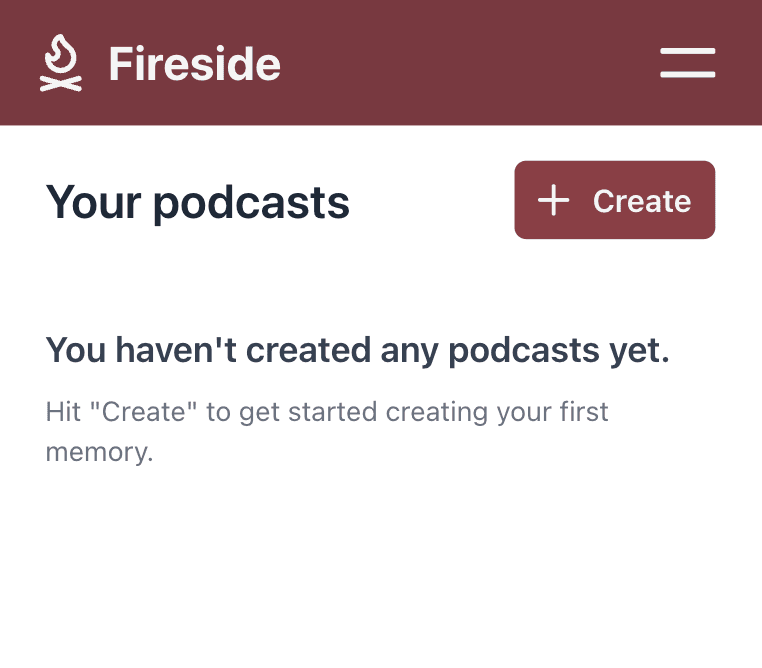
Task: Click "You haven't created any podcasts yet" message
Action: click(x=357, y=350)
